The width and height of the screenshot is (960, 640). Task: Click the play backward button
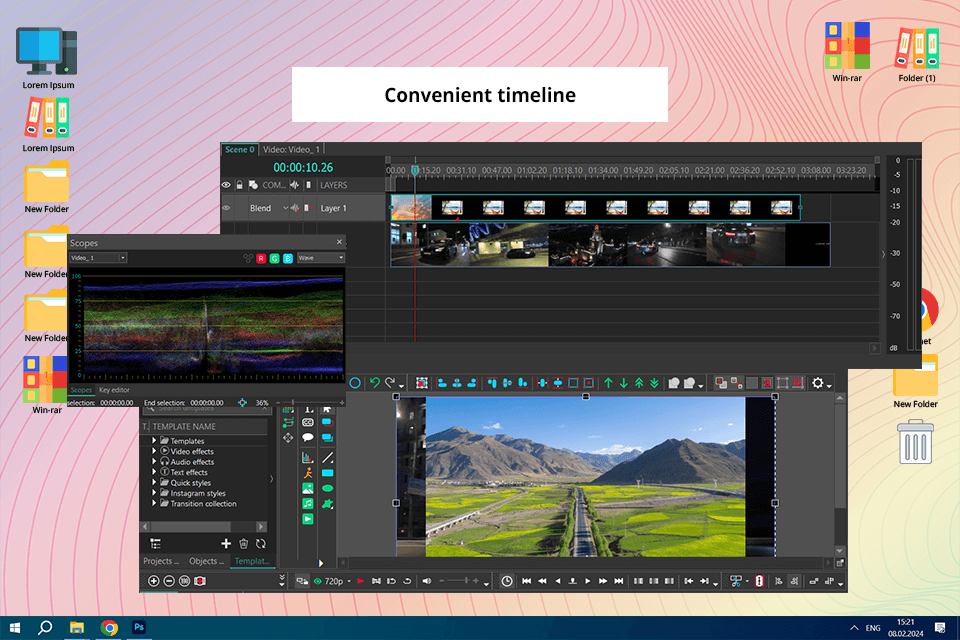point(557,581)
